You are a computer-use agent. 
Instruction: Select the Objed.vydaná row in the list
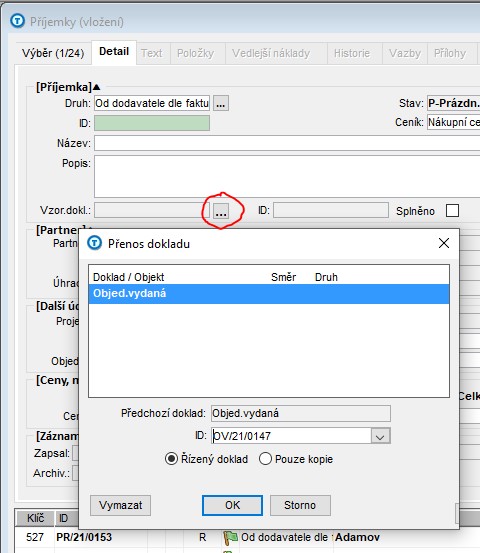(x=269, y=294)
